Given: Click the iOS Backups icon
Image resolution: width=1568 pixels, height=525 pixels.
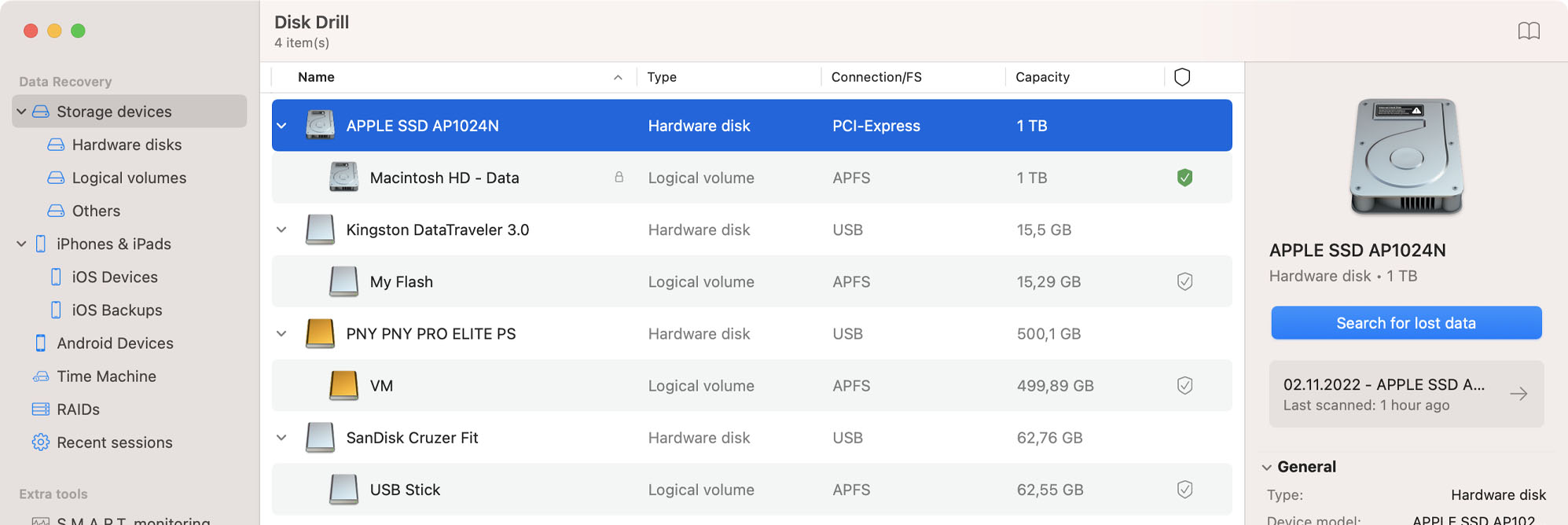Looking at the screenshot, I should [x=56, y=310].
